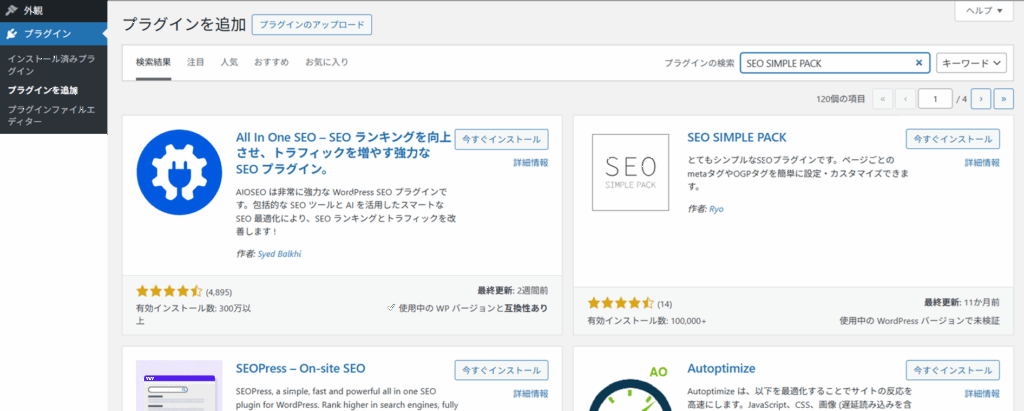
Task: Open the おすすめ tab
Action: [271, 63]
